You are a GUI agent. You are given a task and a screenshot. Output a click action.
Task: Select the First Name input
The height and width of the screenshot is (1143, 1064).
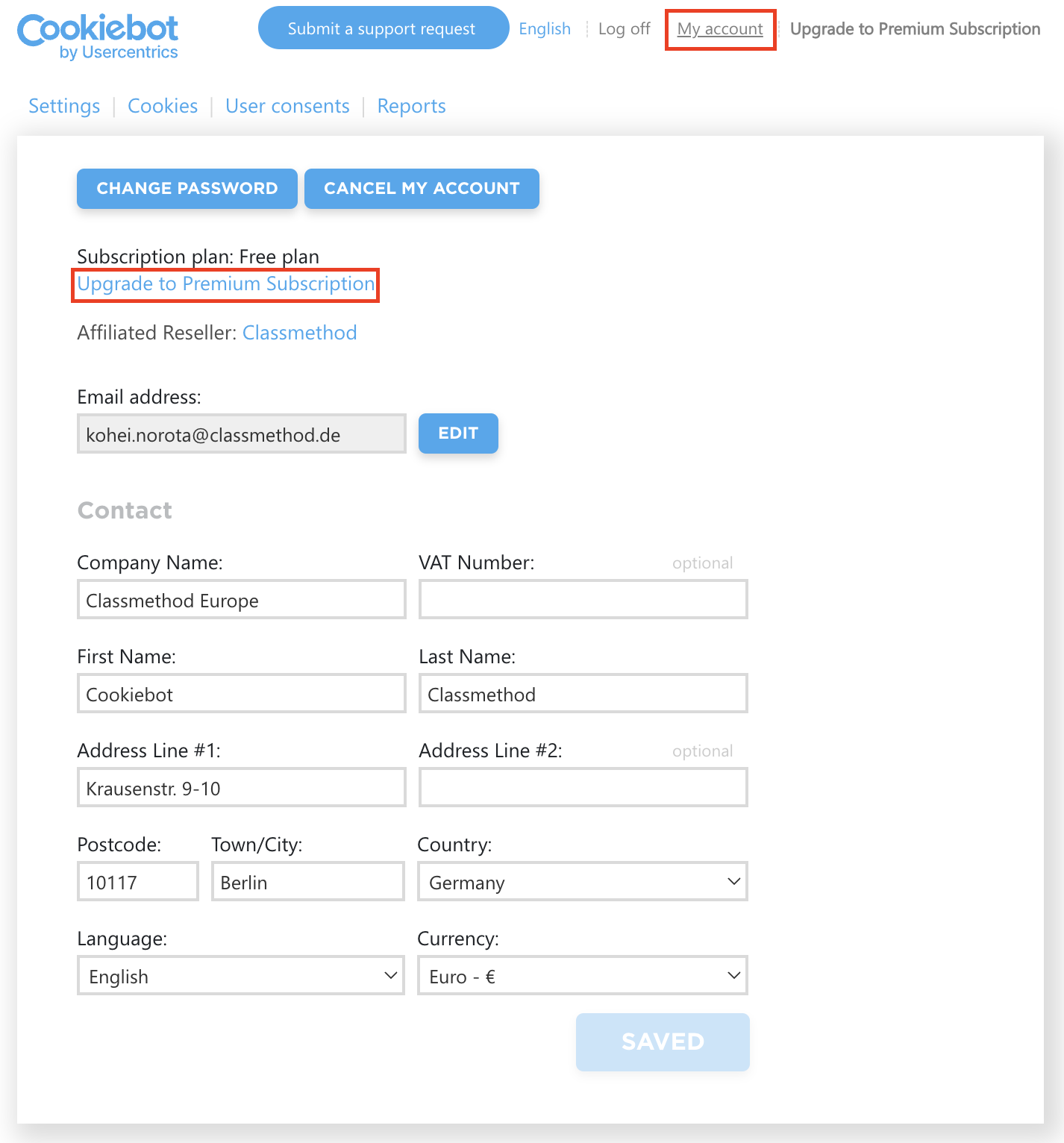[242, 693]
